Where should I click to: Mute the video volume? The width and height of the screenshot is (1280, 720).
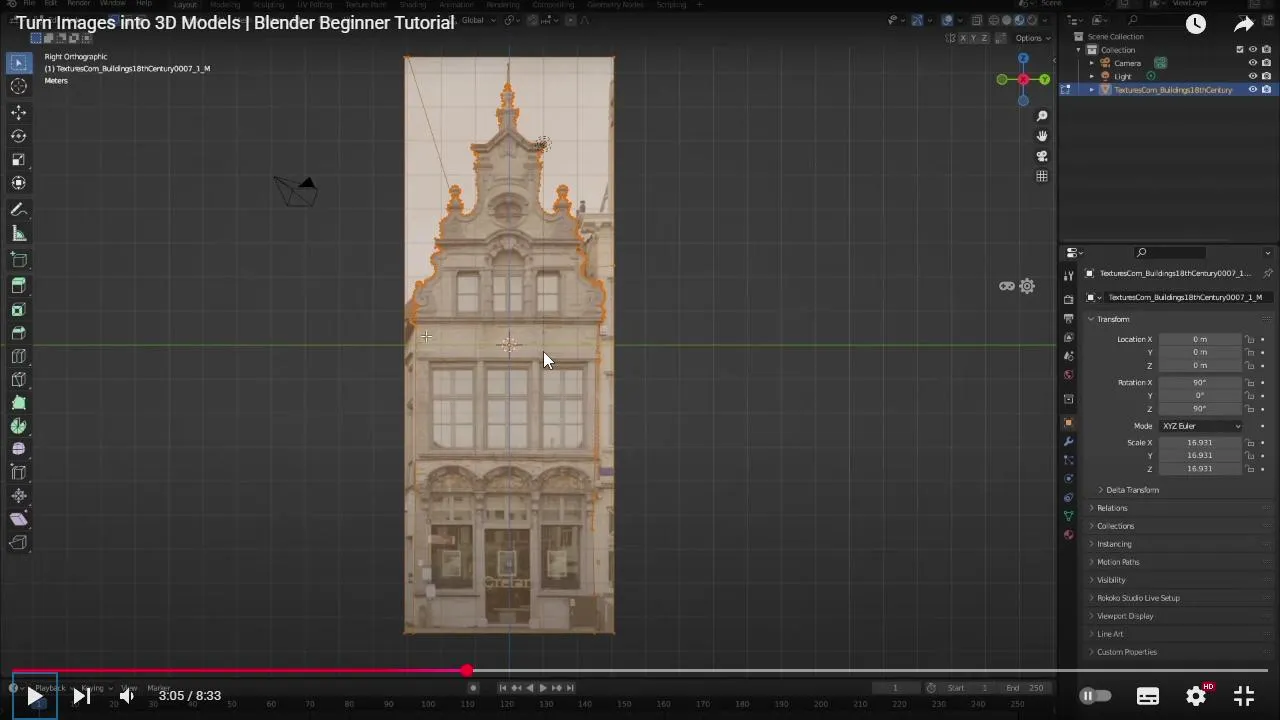coord(127,696)
